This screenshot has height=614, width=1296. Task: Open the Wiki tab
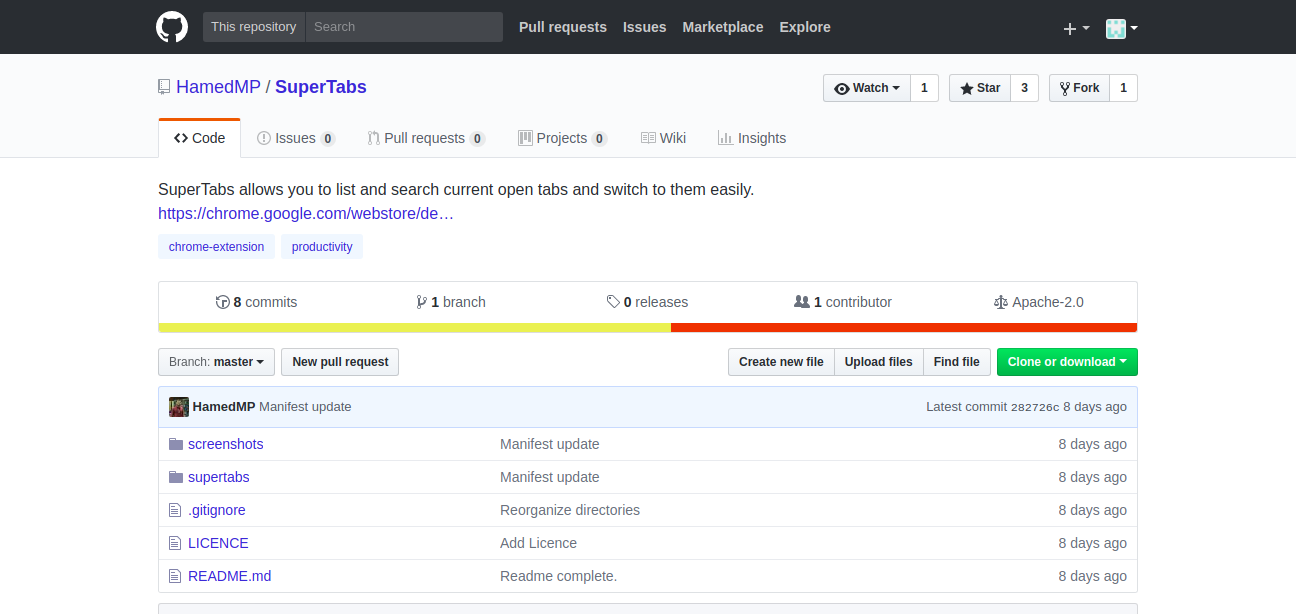664,138
